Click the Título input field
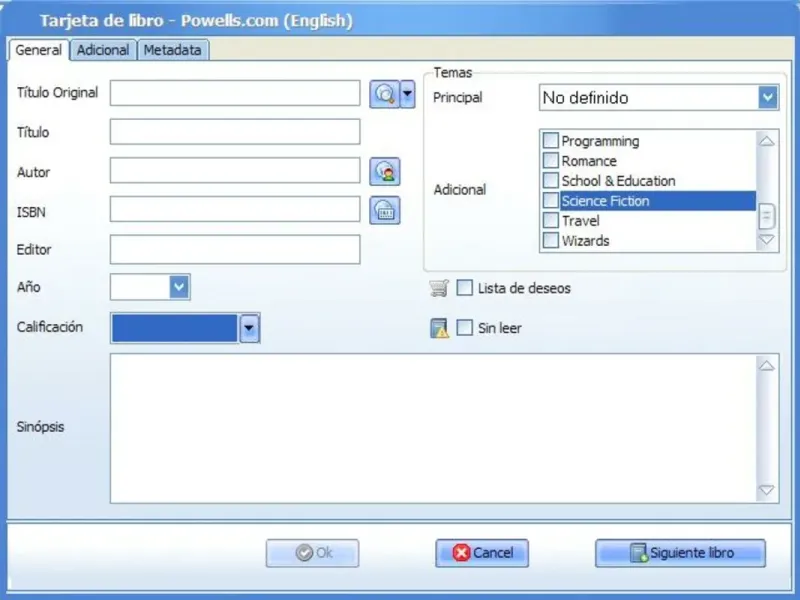The image size is (800, 600). pos(235,132)
